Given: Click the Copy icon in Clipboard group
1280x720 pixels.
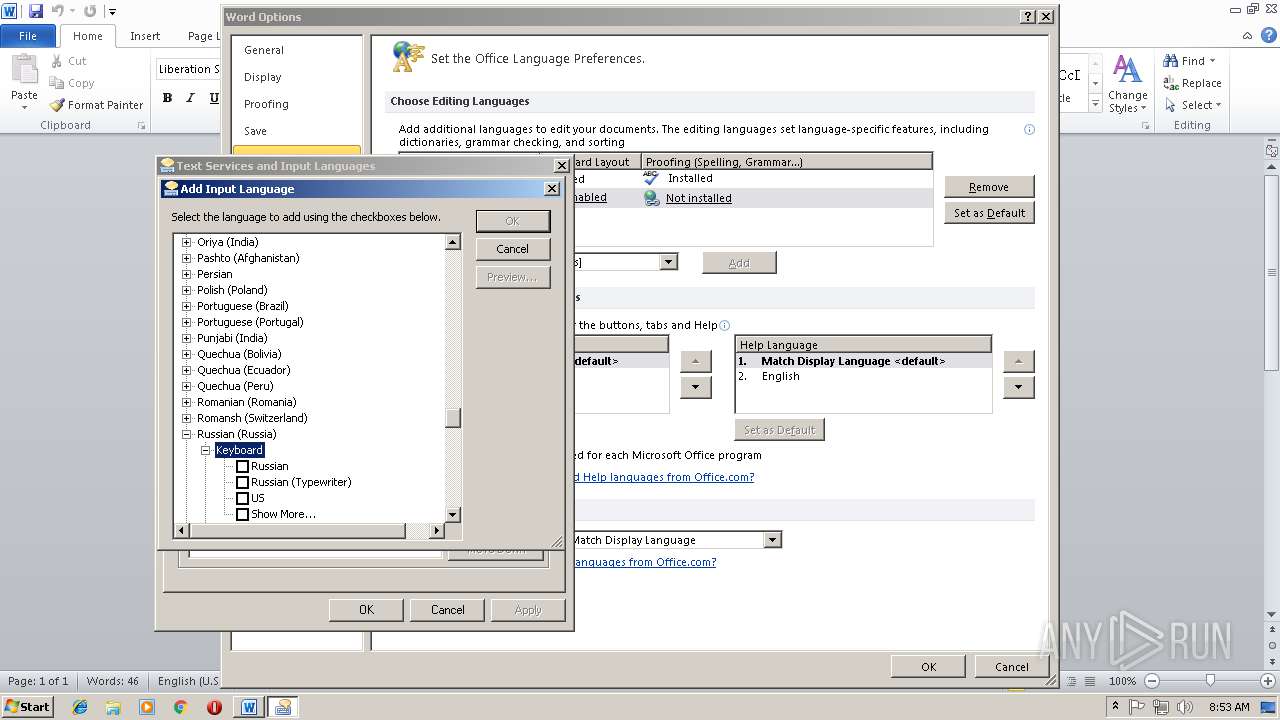Looking at the screenshot, I should [x=58, y=83].
